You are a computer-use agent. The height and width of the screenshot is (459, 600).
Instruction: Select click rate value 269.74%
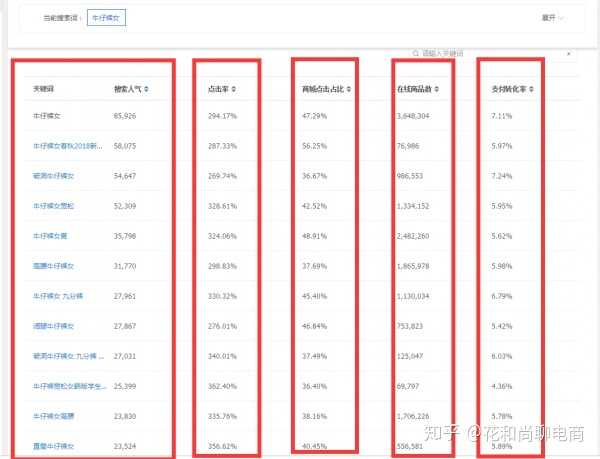point(222,176)
